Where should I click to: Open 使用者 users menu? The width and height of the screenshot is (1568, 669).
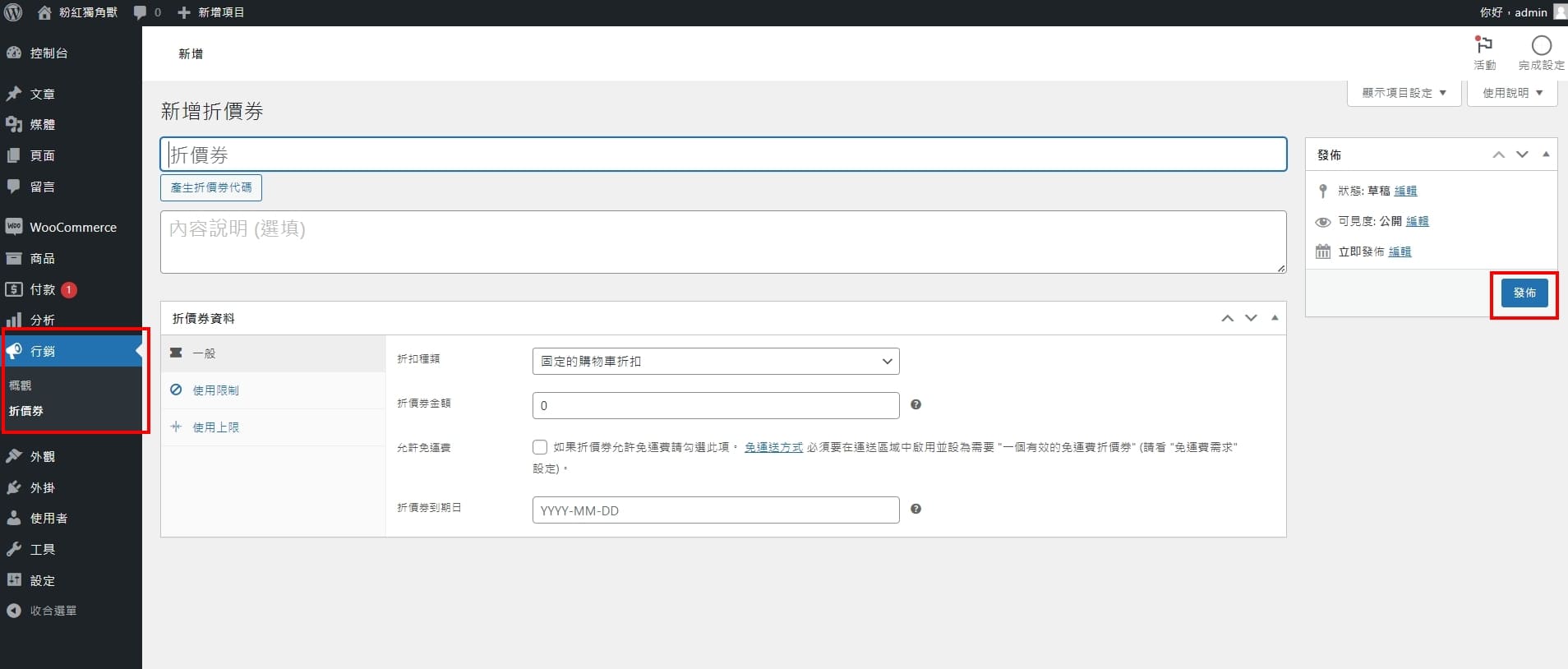71,518
